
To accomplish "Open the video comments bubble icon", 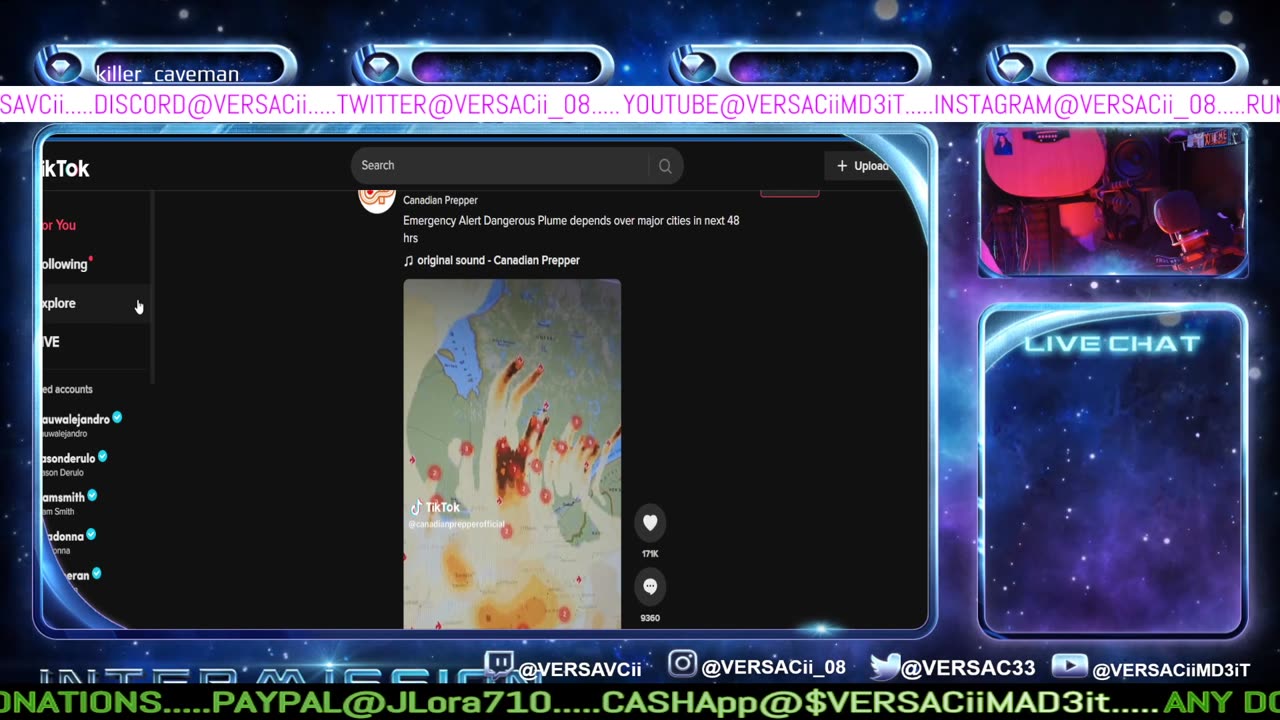I will (x=650, y=587).
